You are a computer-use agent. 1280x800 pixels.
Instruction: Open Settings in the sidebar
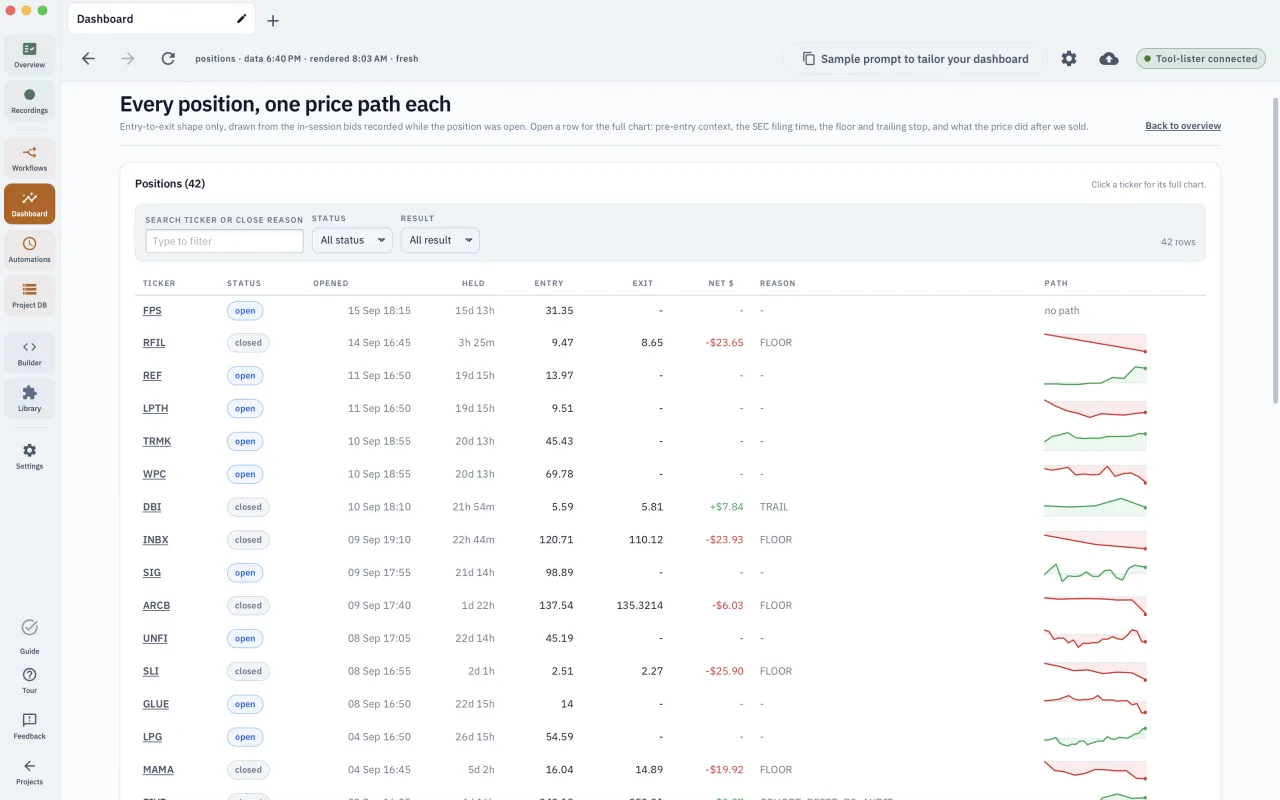point(29,456)
